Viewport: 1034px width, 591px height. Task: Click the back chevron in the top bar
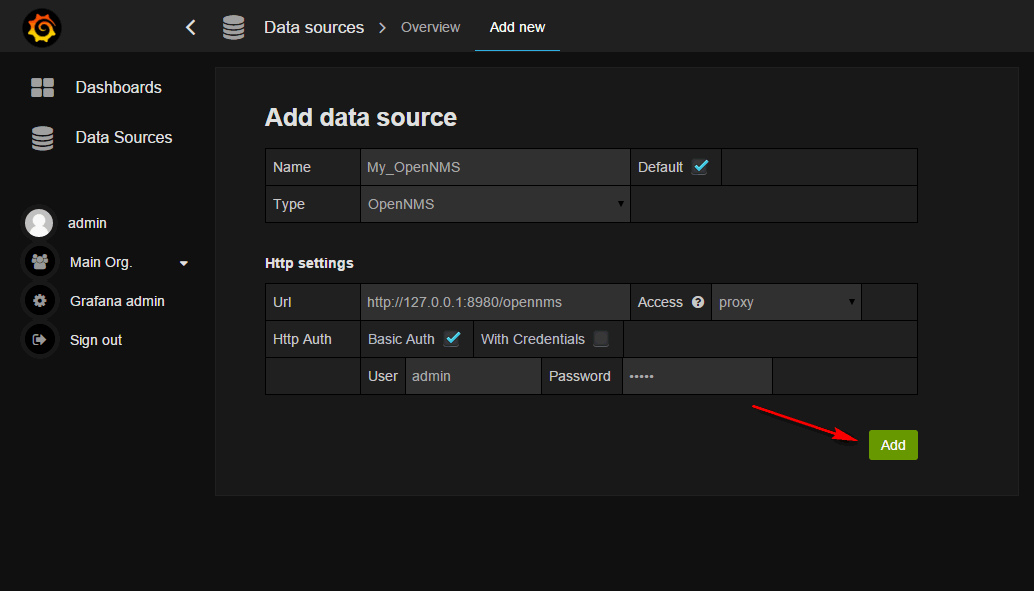click(x=191, y=27)
